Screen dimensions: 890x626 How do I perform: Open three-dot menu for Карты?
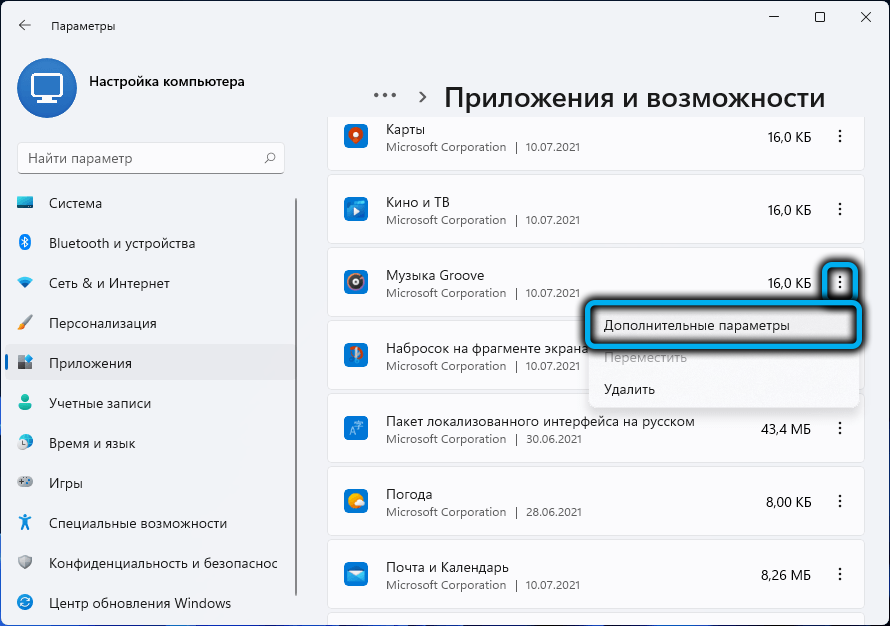coord(840,137)
